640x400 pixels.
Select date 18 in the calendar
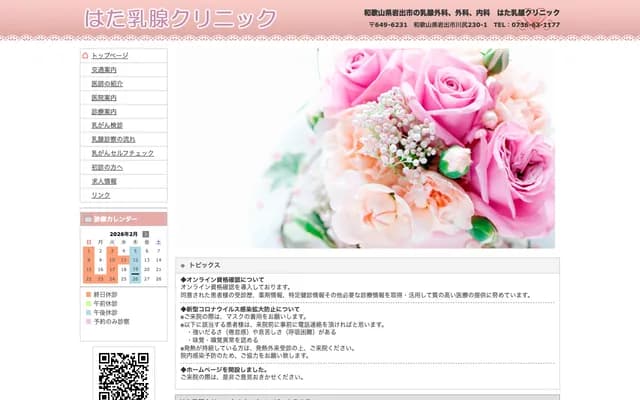coord(124,269)
